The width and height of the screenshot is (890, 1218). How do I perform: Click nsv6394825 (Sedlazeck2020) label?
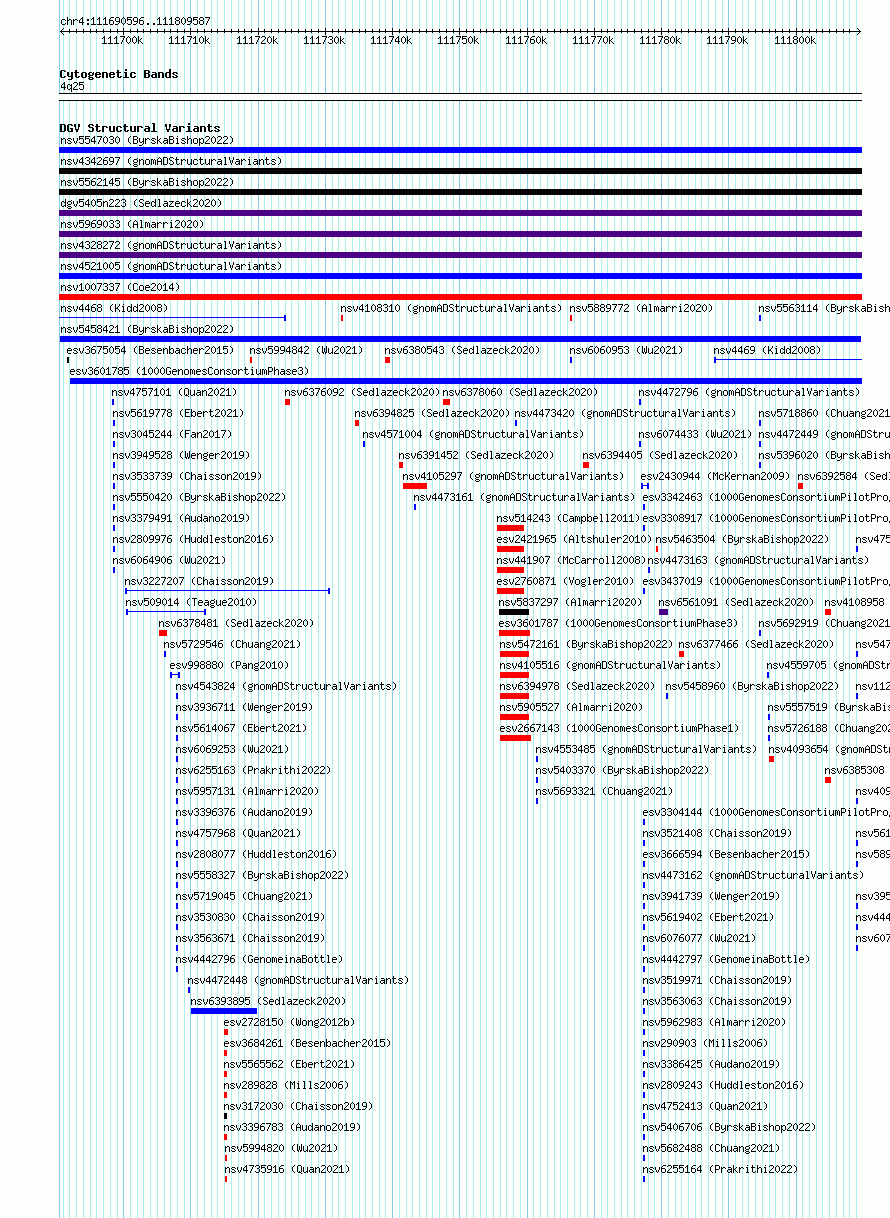(x=432, y=413)
